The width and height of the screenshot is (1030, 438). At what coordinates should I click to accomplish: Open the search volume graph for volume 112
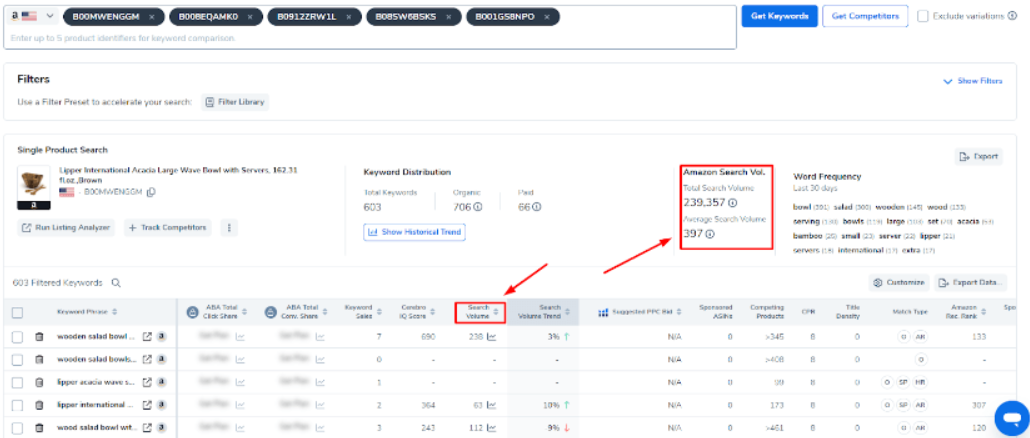click(x=491, y=427)
